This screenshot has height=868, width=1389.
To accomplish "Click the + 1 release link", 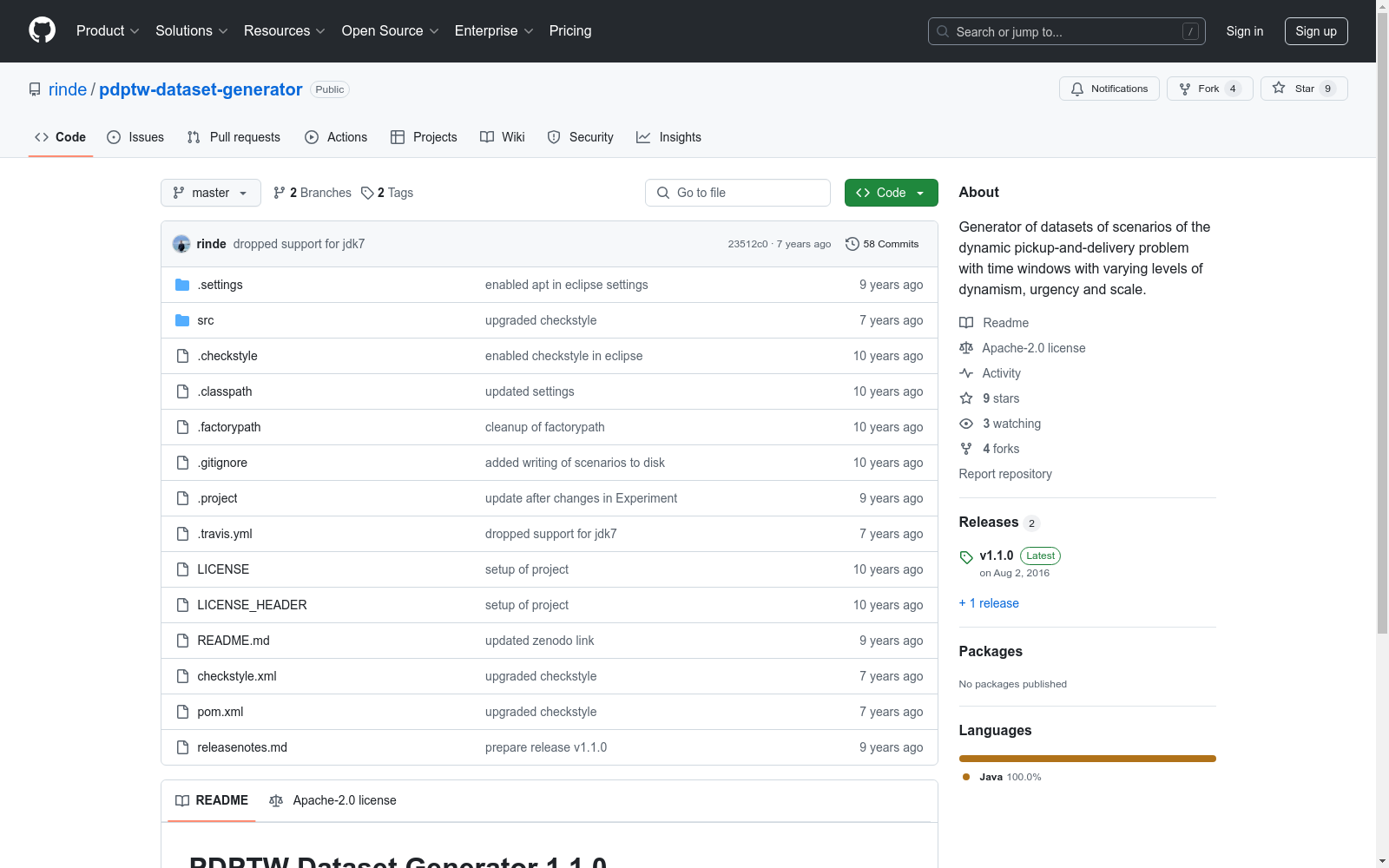I will 989,603.
